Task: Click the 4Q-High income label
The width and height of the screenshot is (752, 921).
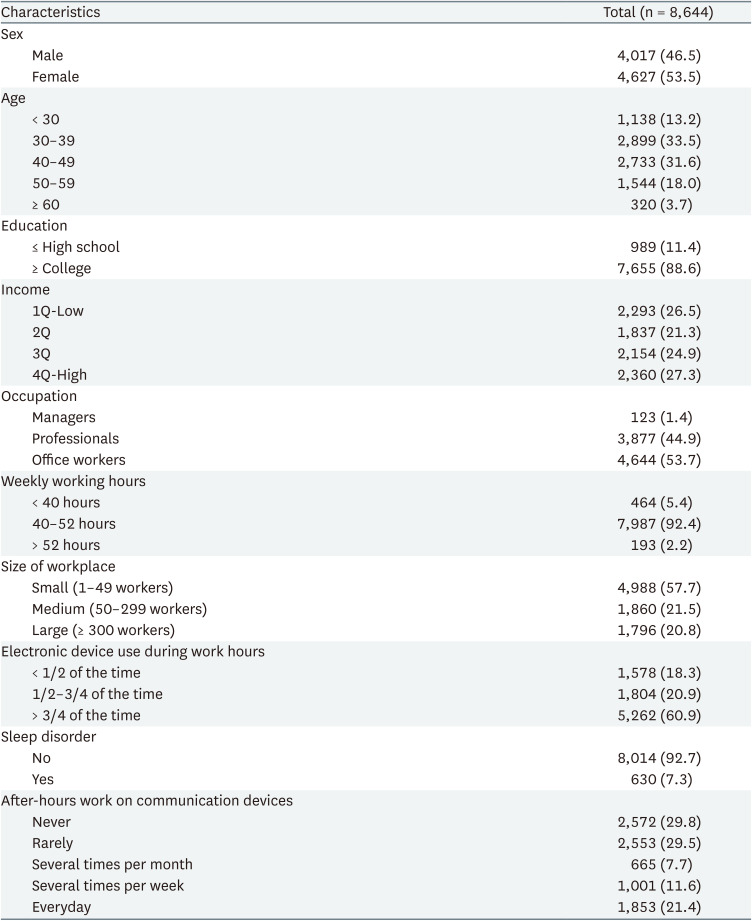Action: click(59, 375)
